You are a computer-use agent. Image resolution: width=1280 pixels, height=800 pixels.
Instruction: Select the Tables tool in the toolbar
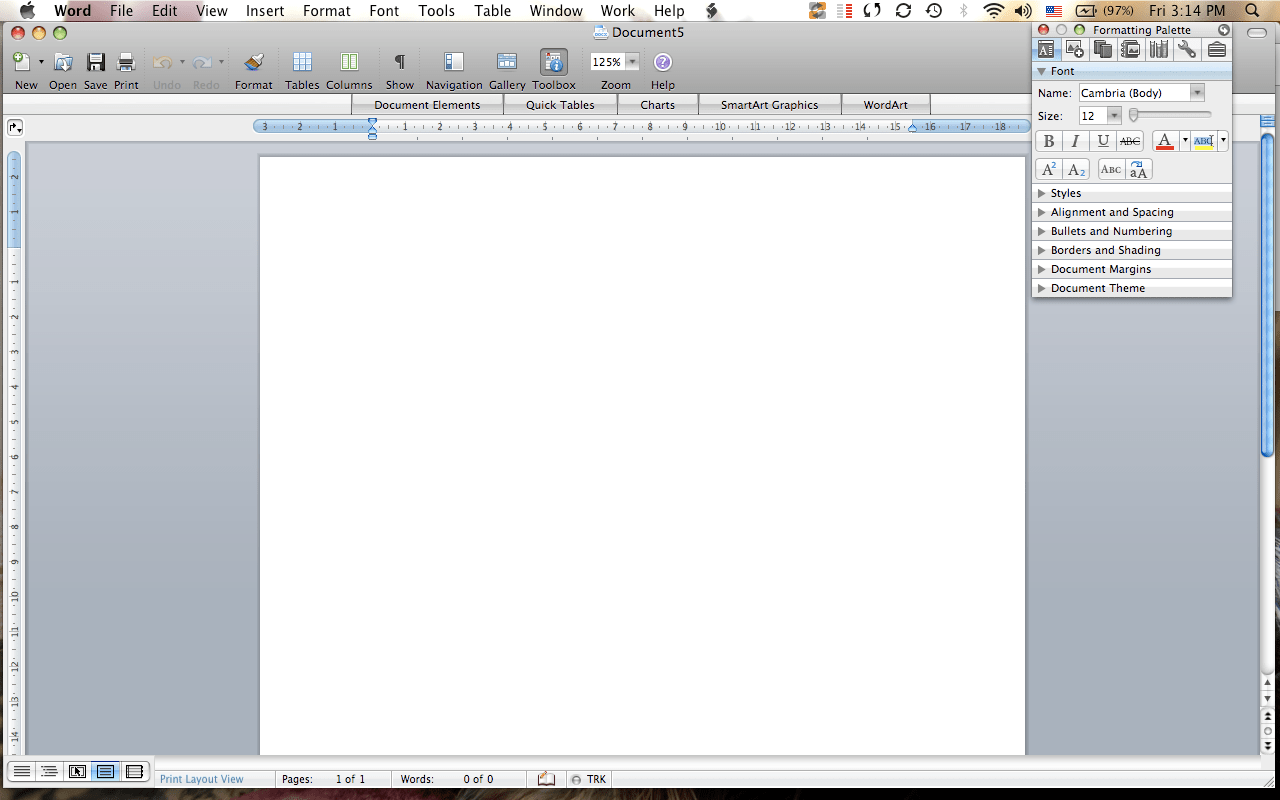click(x=301, y=62)
